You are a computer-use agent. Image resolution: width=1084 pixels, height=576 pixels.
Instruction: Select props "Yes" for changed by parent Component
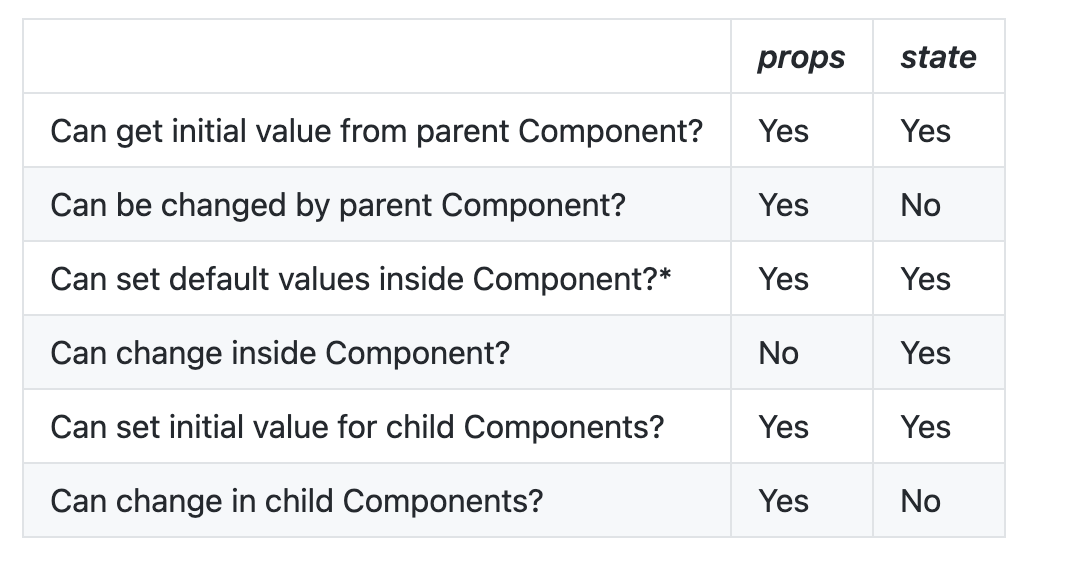click(783, 205)
